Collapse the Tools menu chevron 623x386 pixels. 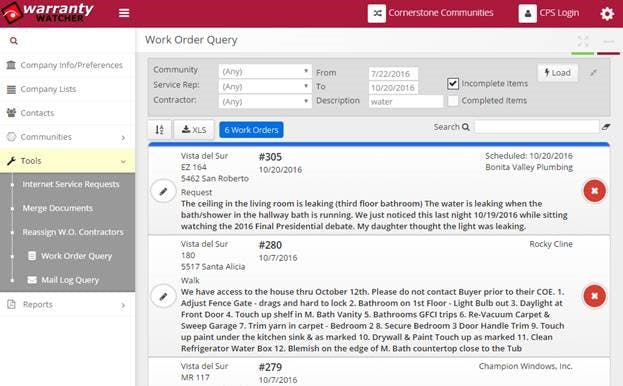point(123,161)
